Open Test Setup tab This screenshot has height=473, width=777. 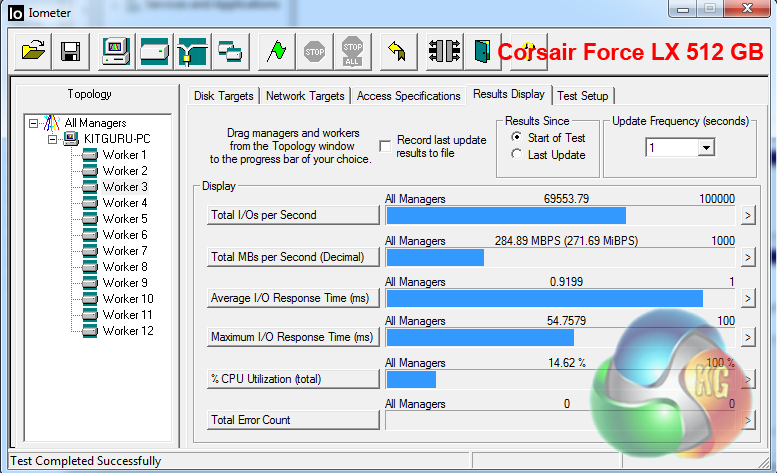click(x=583, y=96)
